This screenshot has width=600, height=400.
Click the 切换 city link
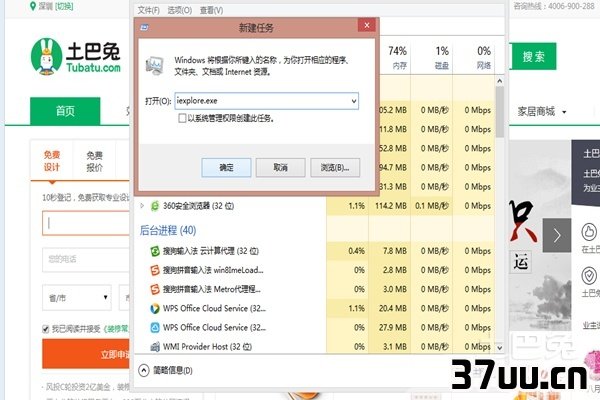pyautogui.click(x=64, y=6)
